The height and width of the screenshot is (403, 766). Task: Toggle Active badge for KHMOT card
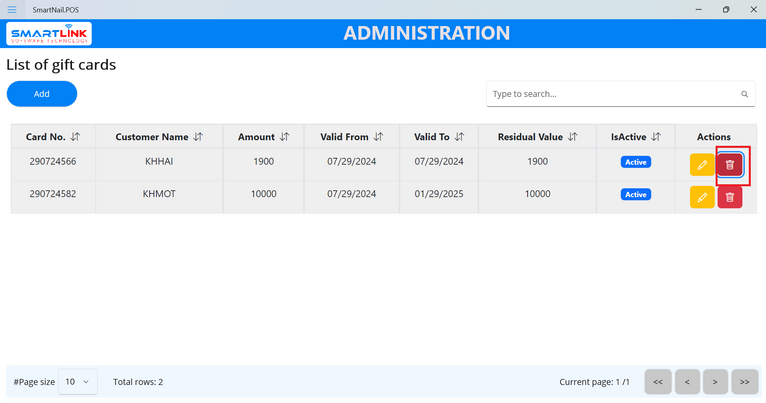[636, 194]
